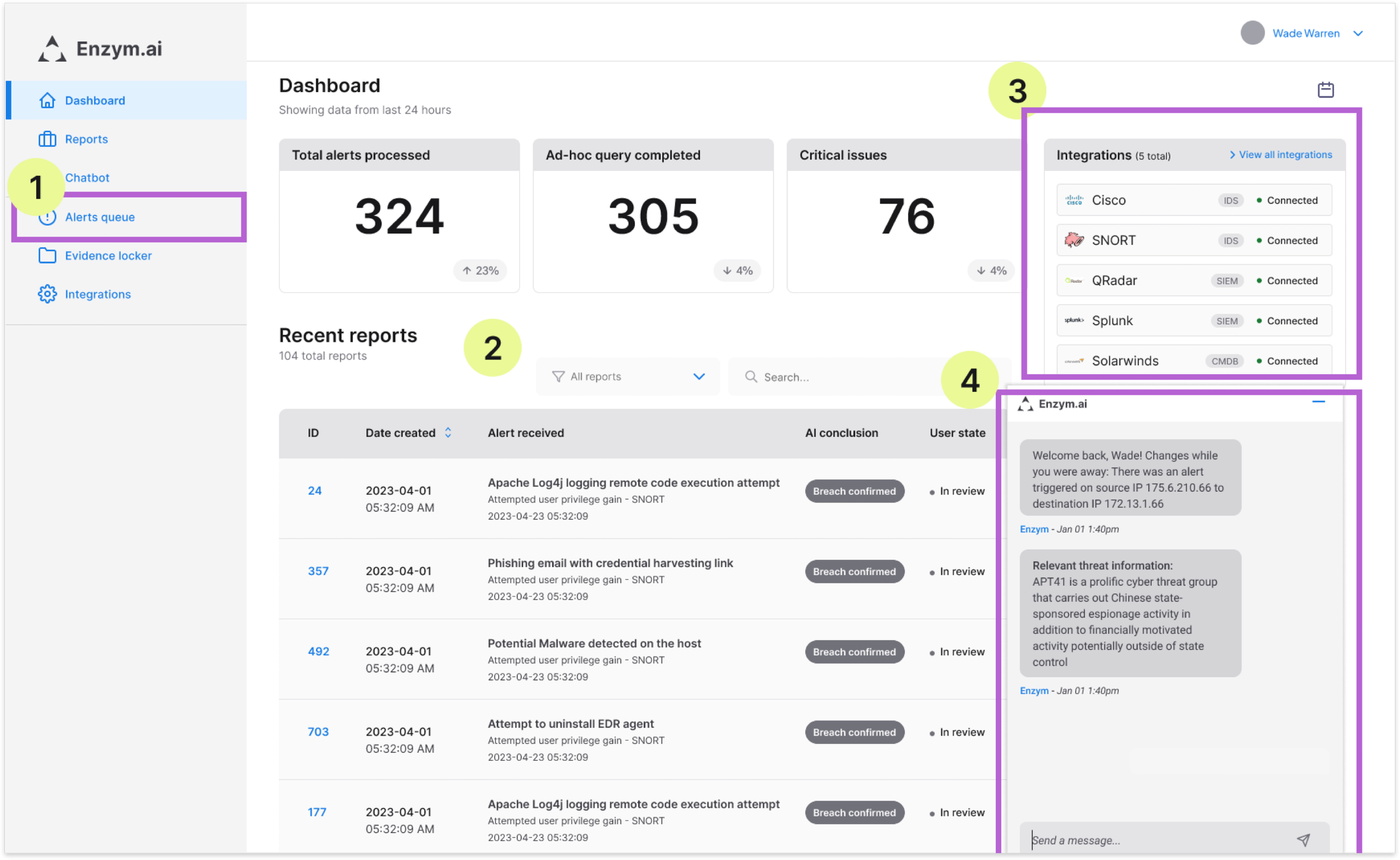Sort table by Date created arrows

click(x=448, y=433)
